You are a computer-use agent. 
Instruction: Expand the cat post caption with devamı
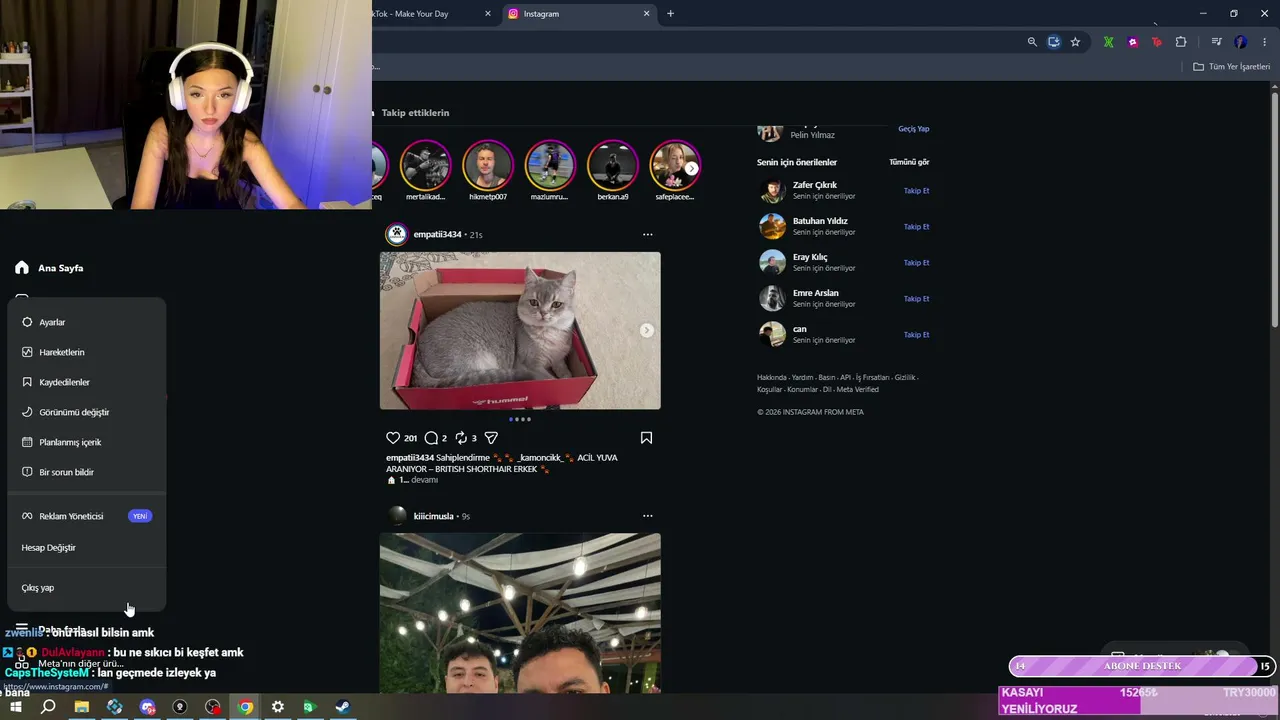pos(424,480)
